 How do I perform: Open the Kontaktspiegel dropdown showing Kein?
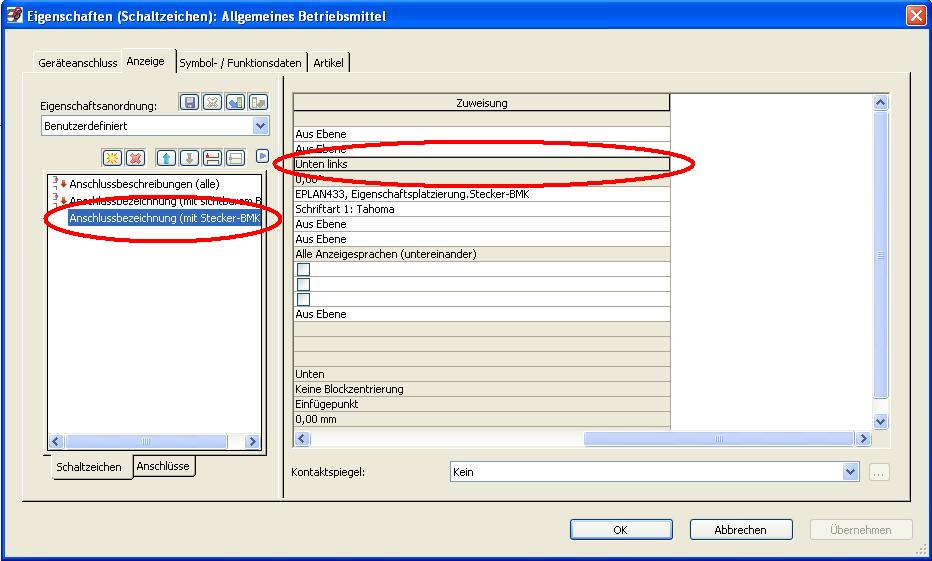851,472
